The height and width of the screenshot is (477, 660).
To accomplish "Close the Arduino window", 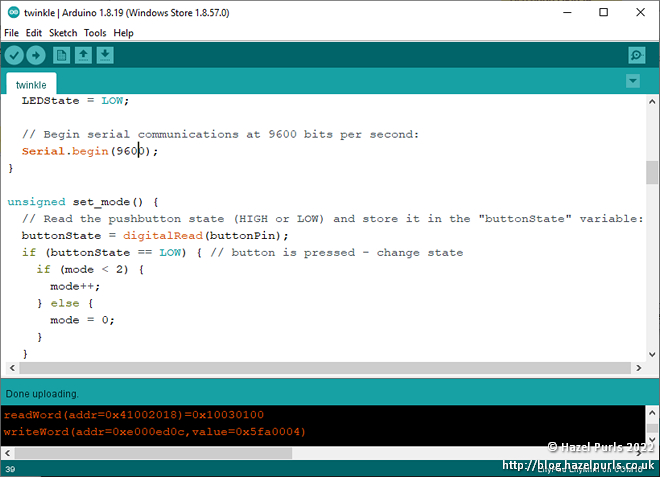I will [x=640, y=12].
